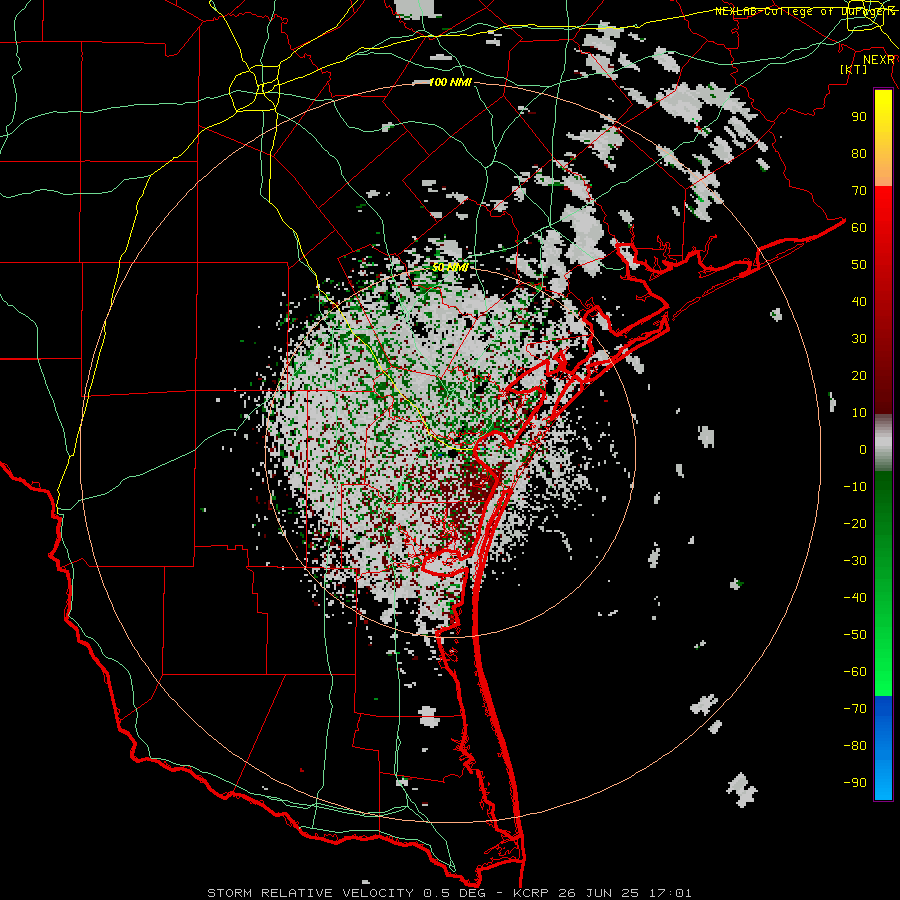Click the "-40" value on the velocity scale
The image size is (900, 900).
point(855,598)
